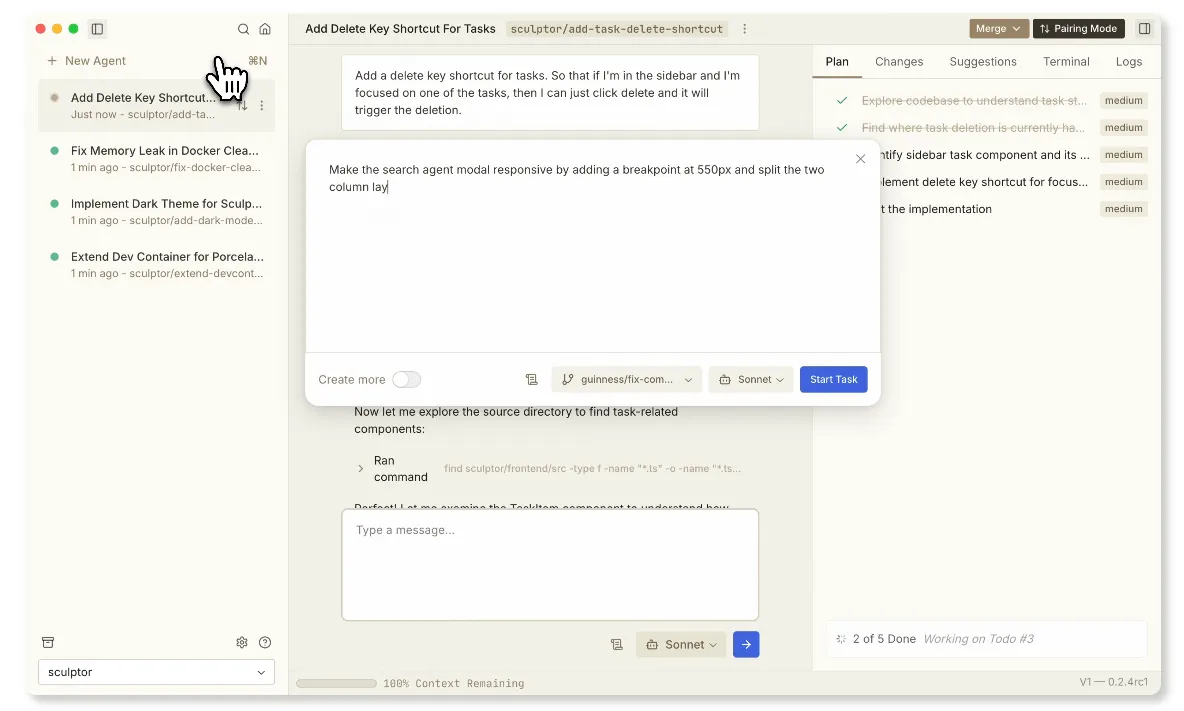Open the Sonnet model dropdown in modal

coord(751,380)
